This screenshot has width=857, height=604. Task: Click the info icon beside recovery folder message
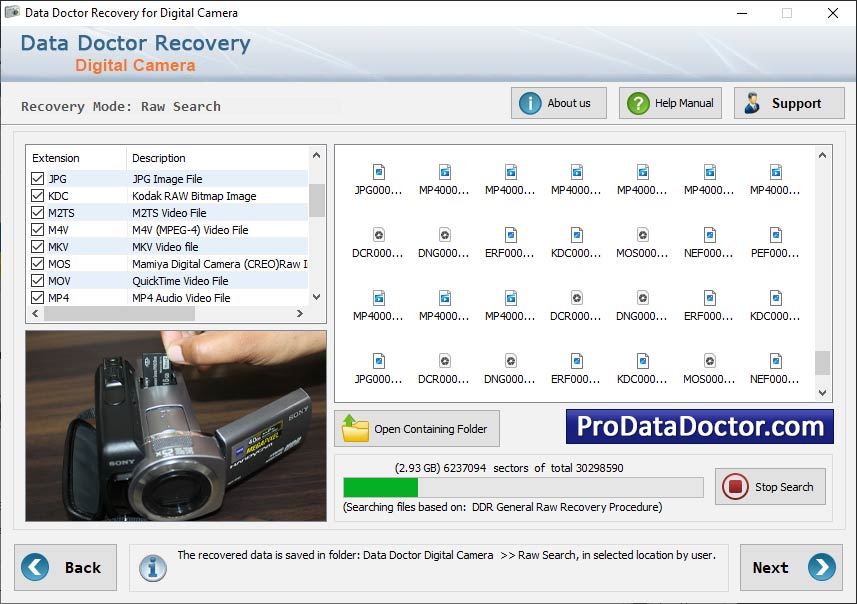(x=152, y=568)
